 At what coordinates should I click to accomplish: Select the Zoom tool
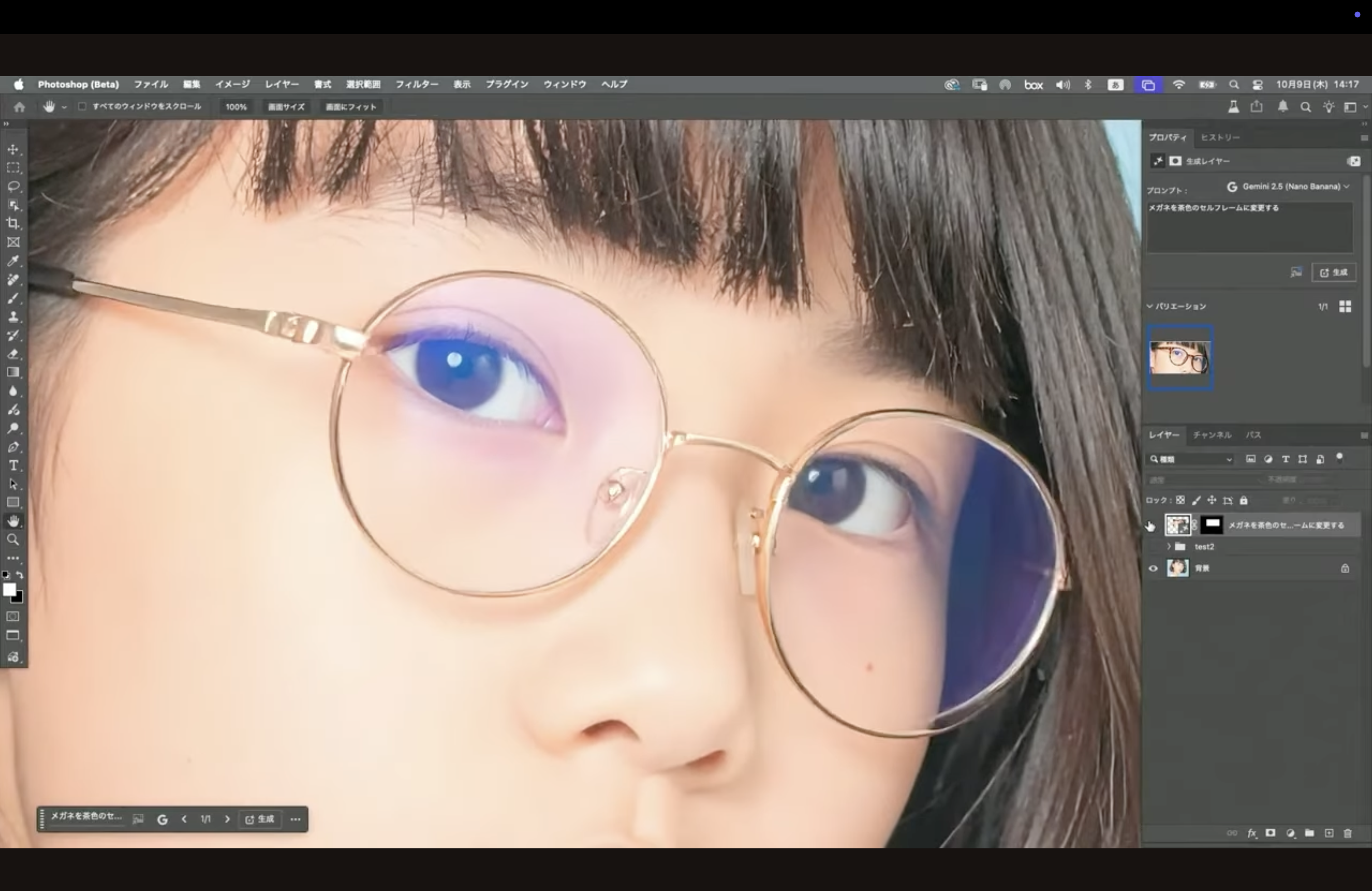(x=13, y=540)
